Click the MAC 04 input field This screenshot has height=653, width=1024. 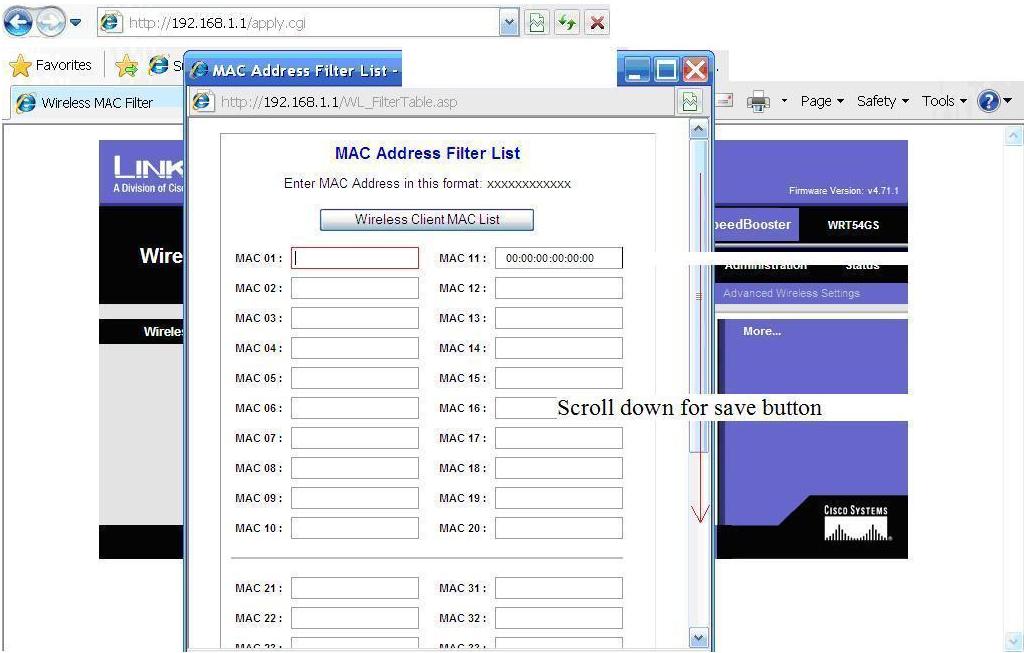tap(355, 348)
